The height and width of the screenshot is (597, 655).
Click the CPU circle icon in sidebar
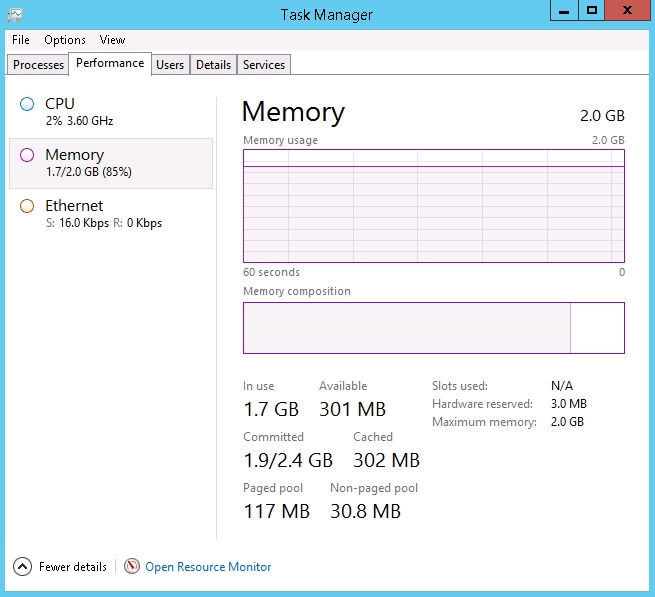click(x=27, y=104)
